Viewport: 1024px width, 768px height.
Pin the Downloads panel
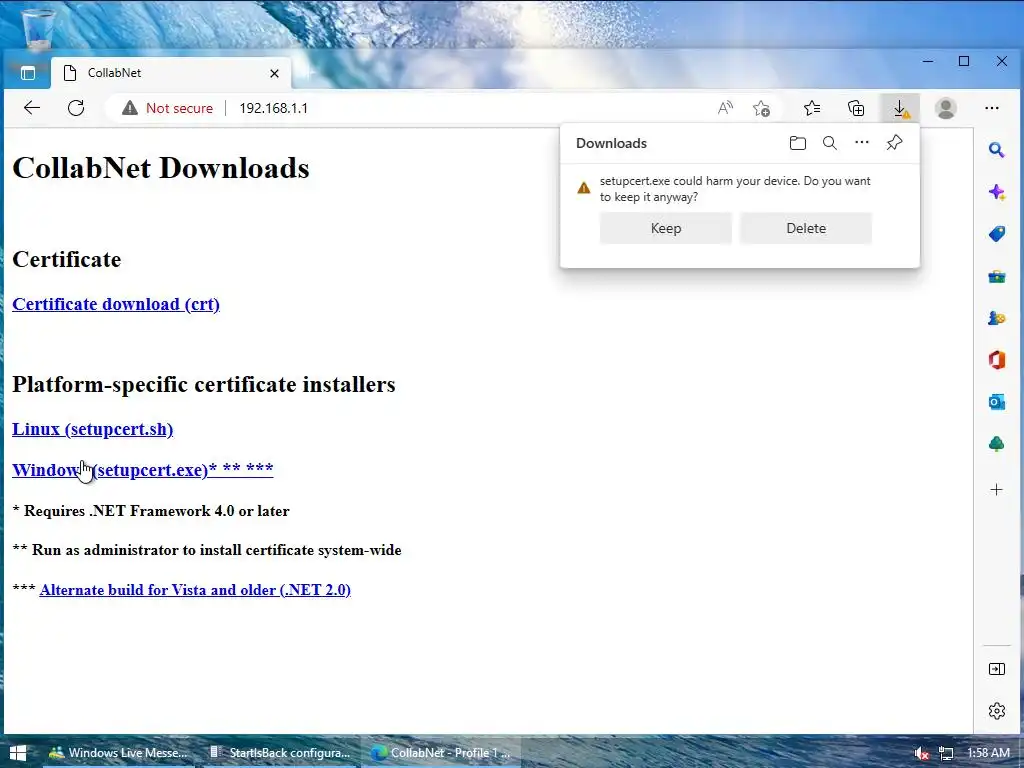pos(894,142)
